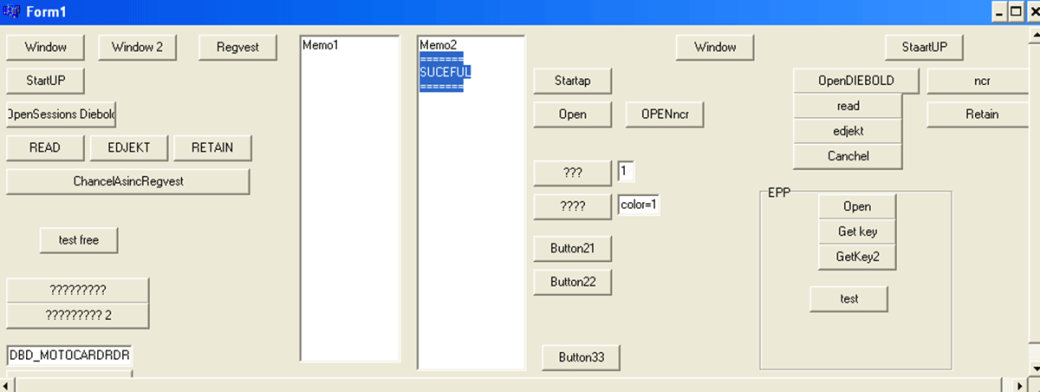1040x392 pixels.
Task: Click vertical scrollbar down arrow
Action: pyautogui.click(x=1035, y=369)
